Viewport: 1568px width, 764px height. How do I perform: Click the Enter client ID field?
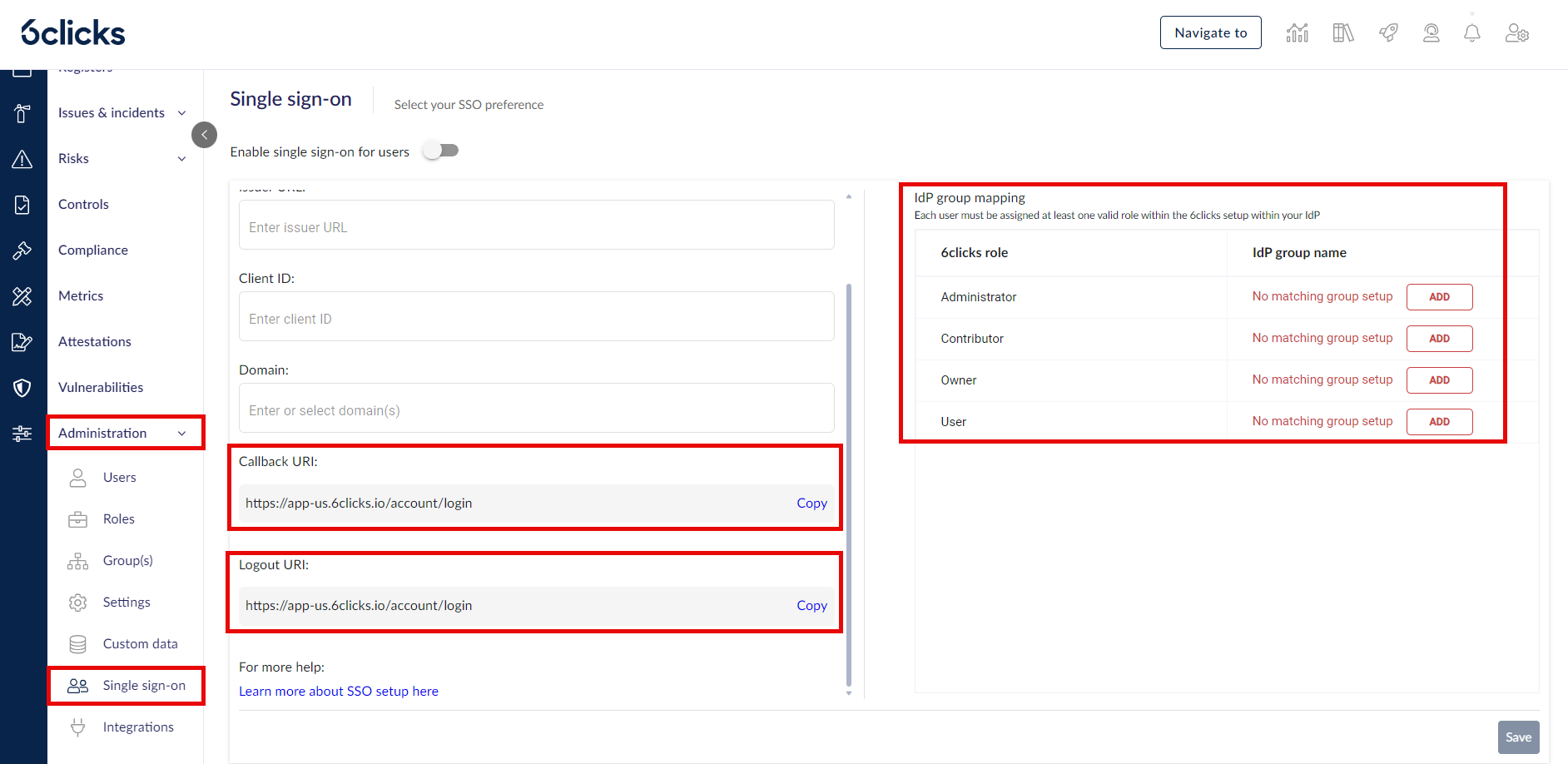point(536,316)
